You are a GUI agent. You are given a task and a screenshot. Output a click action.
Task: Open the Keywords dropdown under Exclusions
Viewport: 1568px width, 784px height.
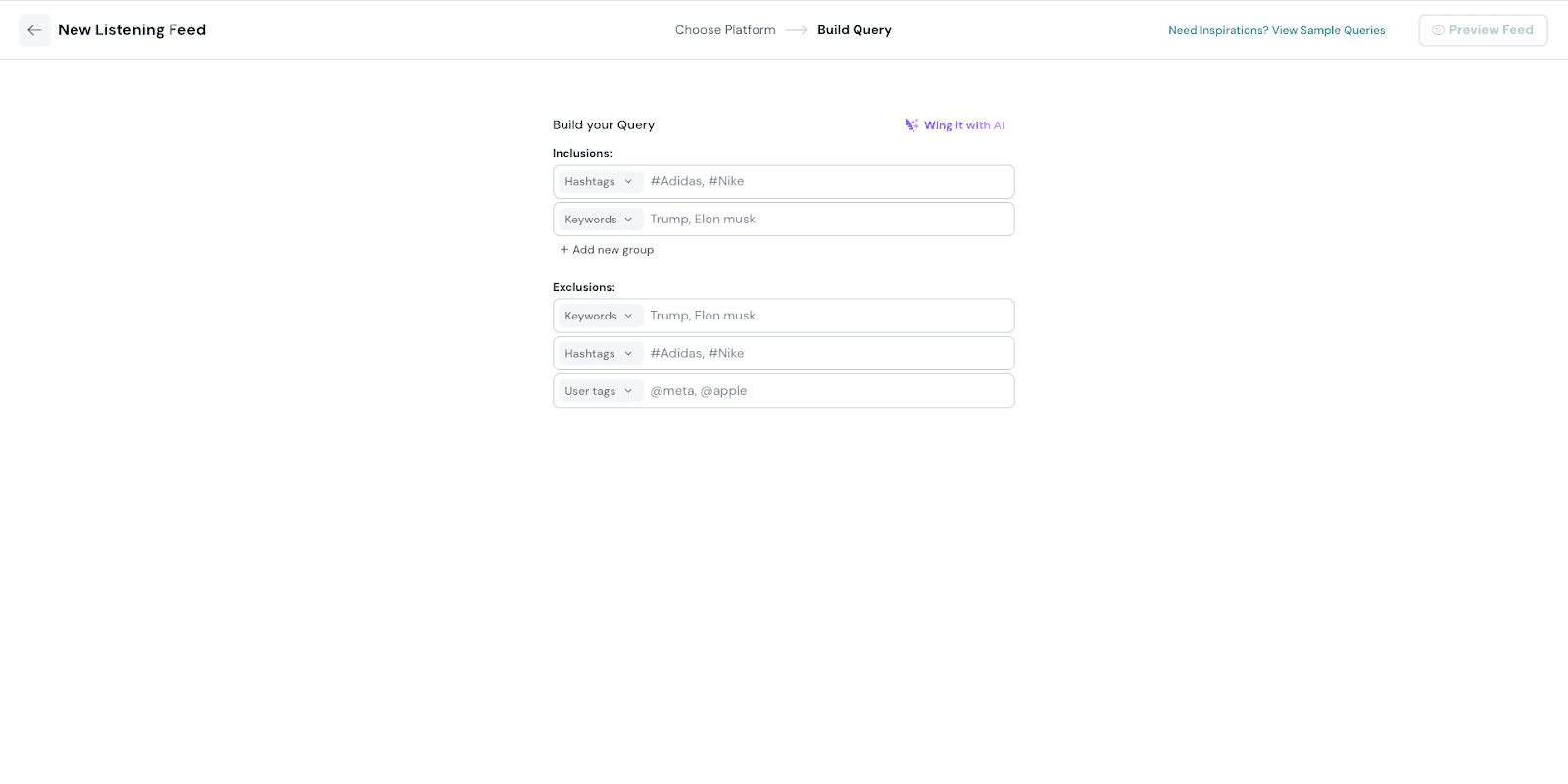[599, 316]
